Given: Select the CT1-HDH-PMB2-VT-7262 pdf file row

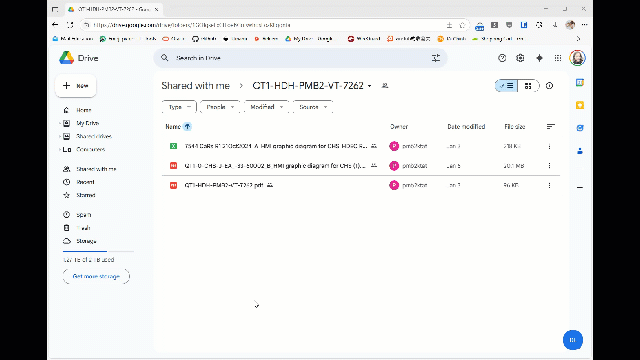Looking at the screenshot, I should tap(361, 185).
